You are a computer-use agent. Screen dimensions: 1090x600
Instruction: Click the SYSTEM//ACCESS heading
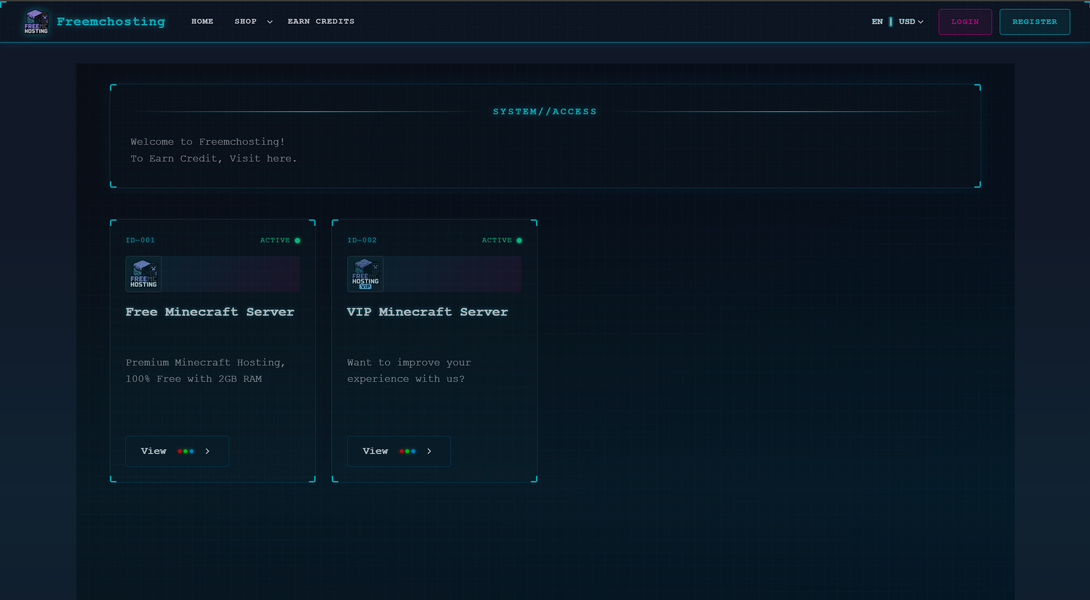coord(545,112)
